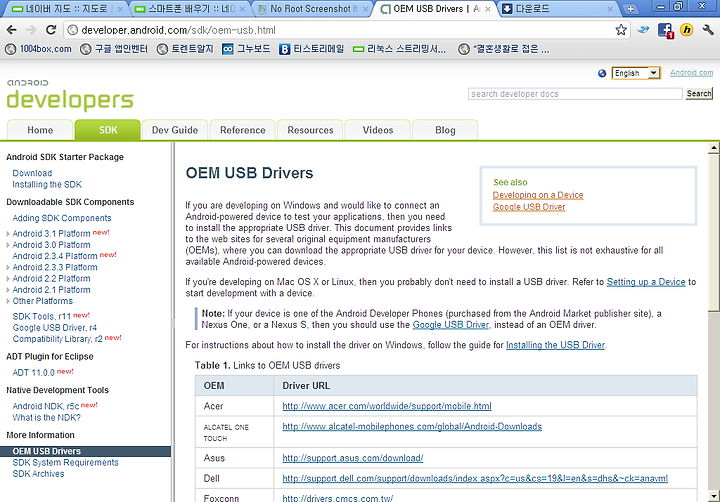Expand the Android 2.3.3 Platform item
Image resolution: width=720 pixels, height=502 pixels.
(8, 268)
